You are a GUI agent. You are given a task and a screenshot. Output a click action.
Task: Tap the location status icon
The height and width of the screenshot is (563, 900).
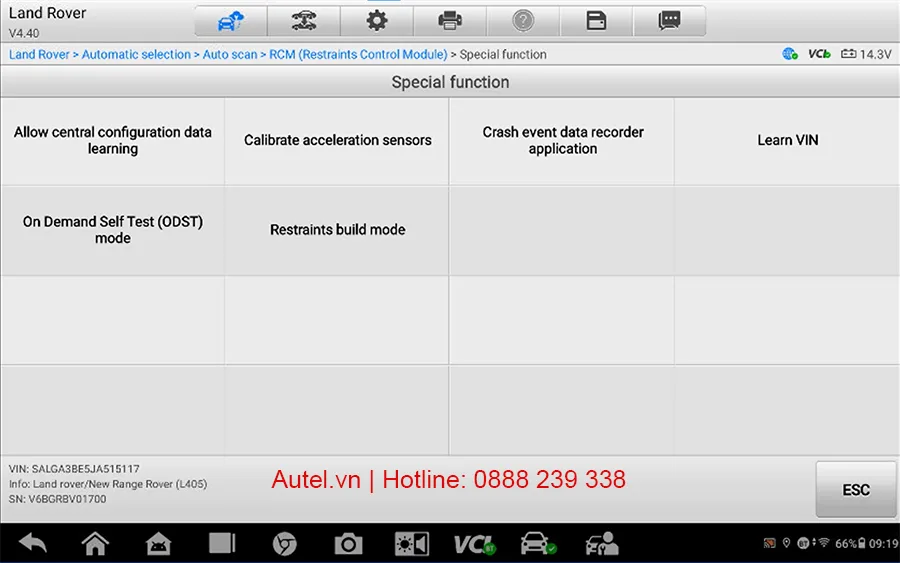(786, 543)
